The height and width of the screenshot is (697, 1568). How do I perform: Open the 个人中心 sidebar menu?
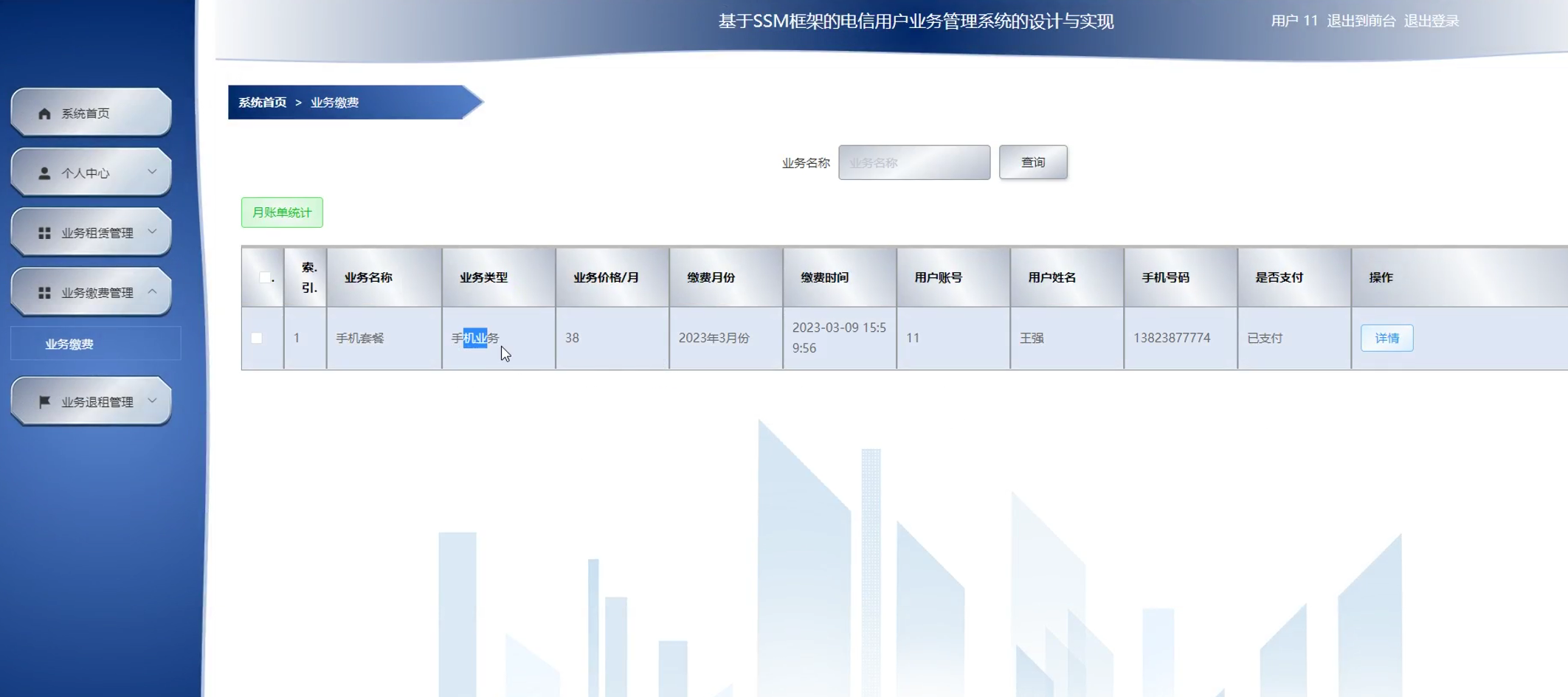(91, 173)
